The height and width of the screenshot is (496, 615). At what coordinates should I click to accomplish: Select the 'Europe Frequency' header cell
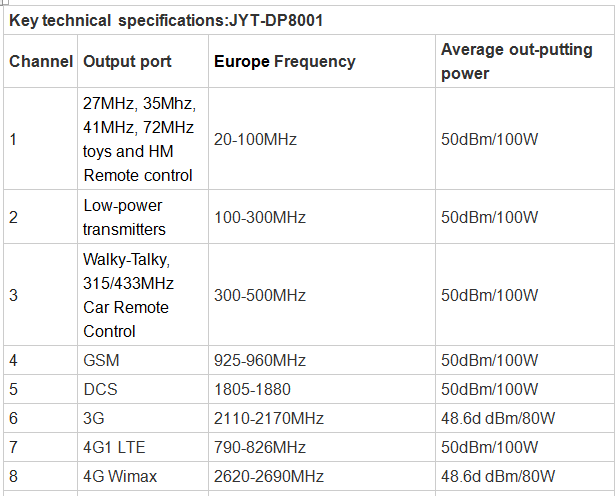(285, 62)
